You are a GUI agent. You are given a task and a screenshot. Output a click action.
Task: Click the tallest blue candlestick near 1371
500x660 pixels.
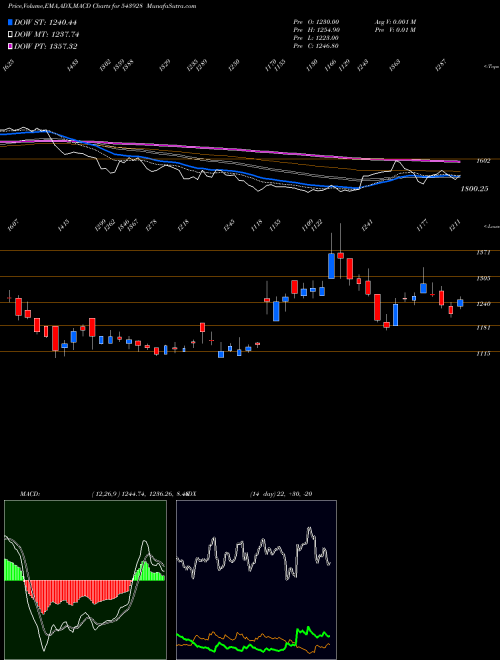tap(331, 266)
